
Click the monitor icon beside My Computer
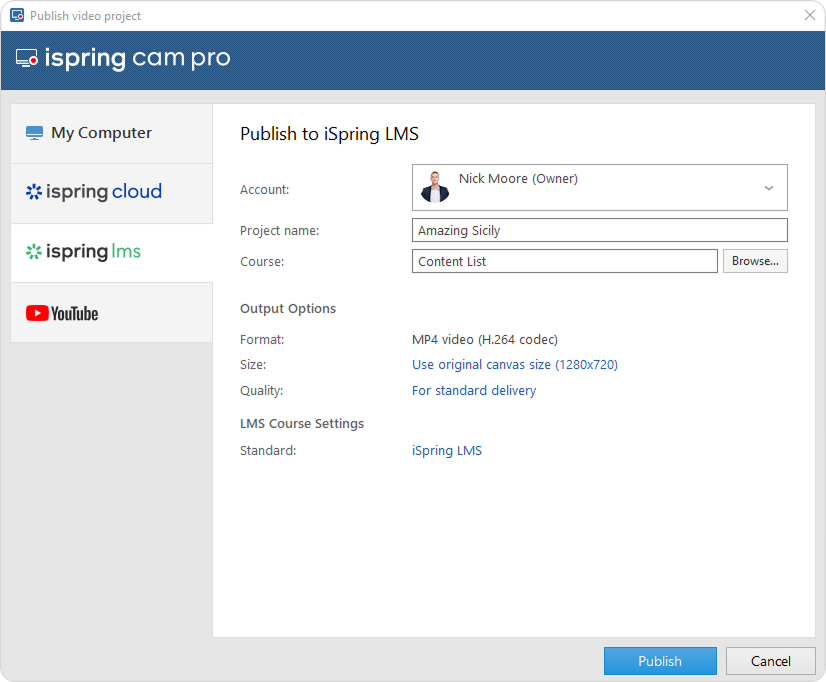coord(35,133)
